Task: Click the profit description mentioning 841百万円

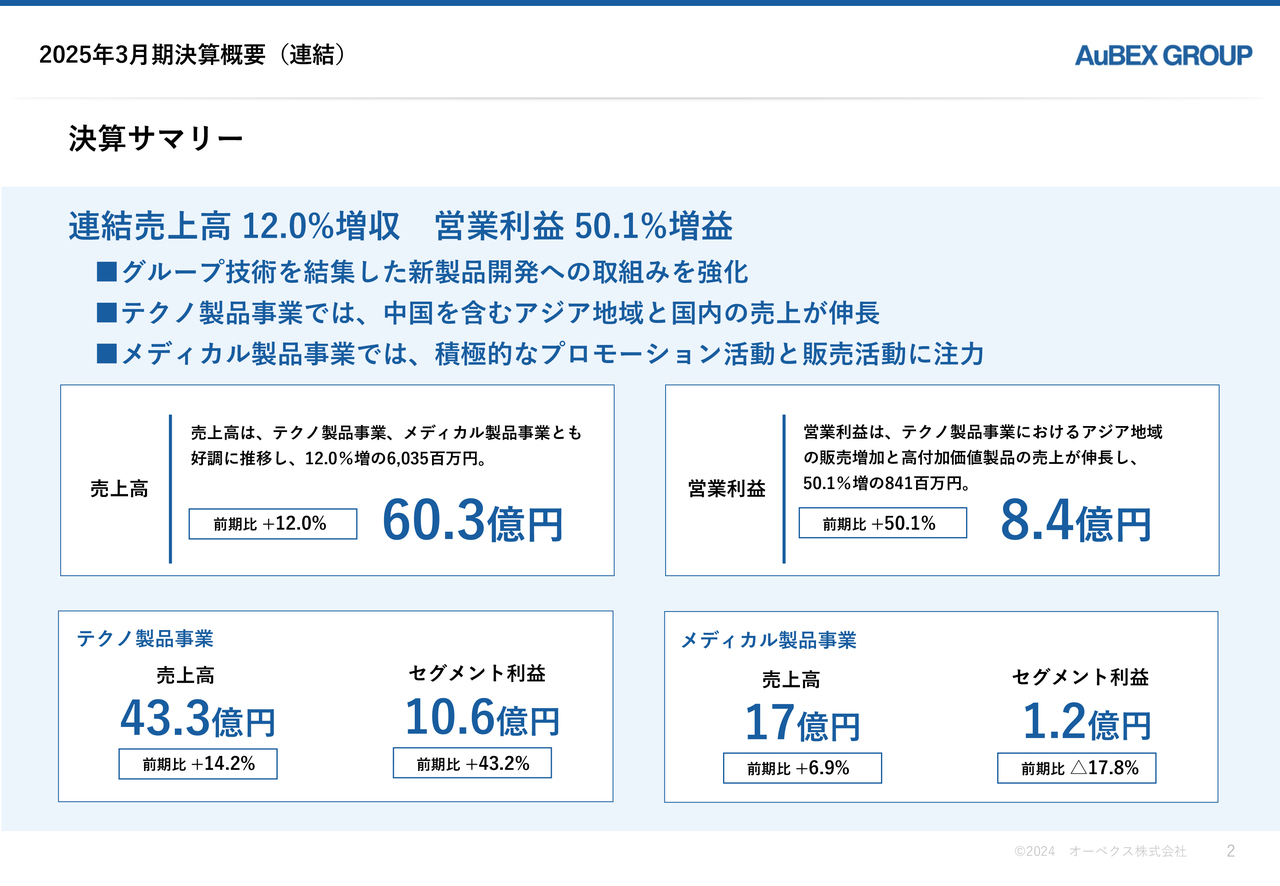Action: (983, 458)
